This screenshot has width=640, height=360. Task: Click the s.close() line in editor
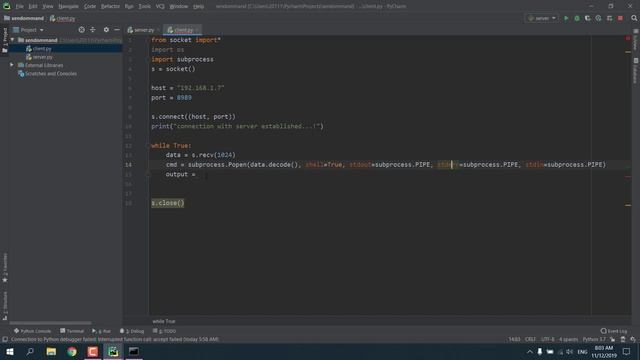pos(168,203)
